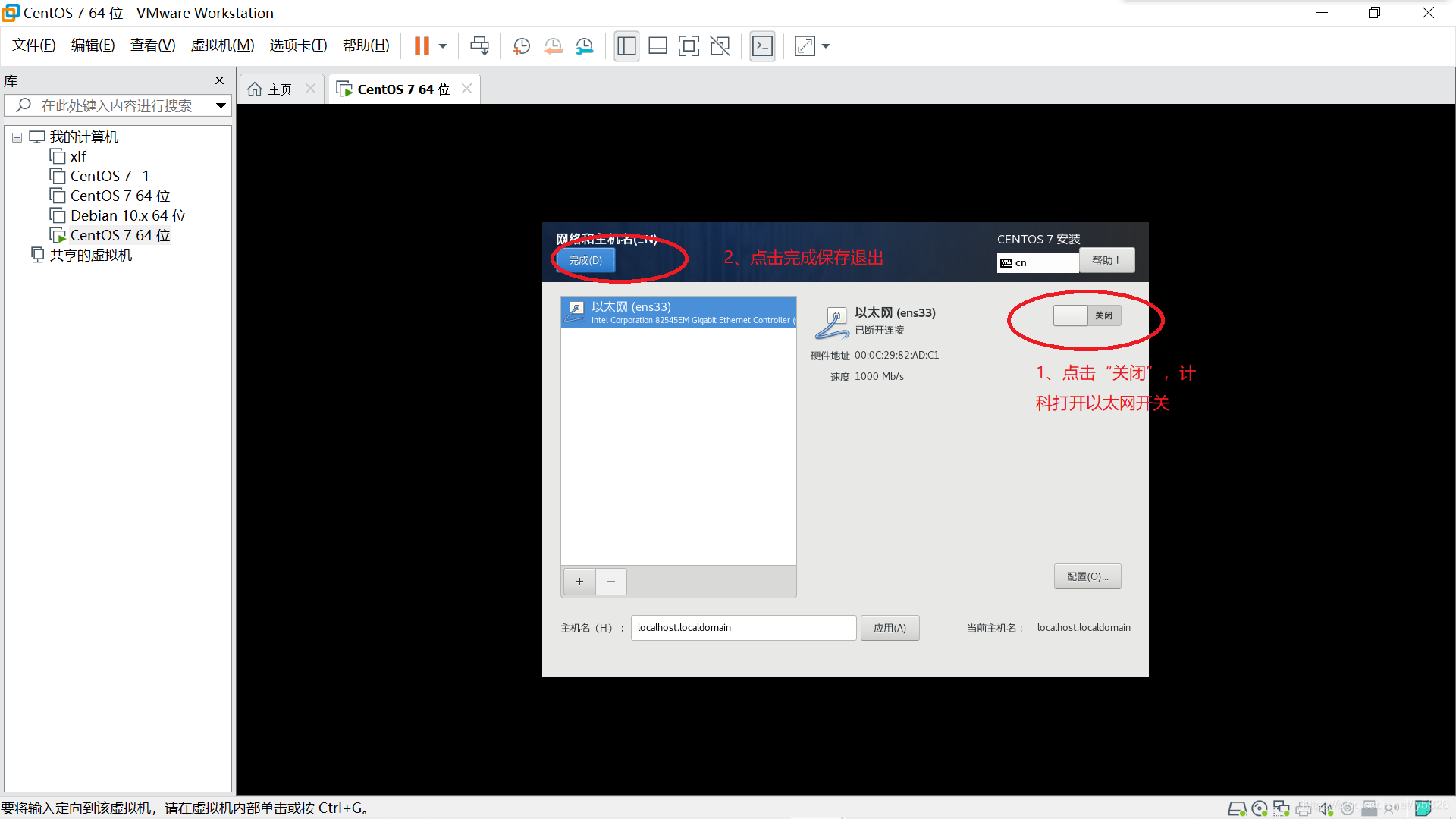
Task: Toggle the ethernet 关闭 switch on
Action: pyautogui.click(x=1087, y=315)
